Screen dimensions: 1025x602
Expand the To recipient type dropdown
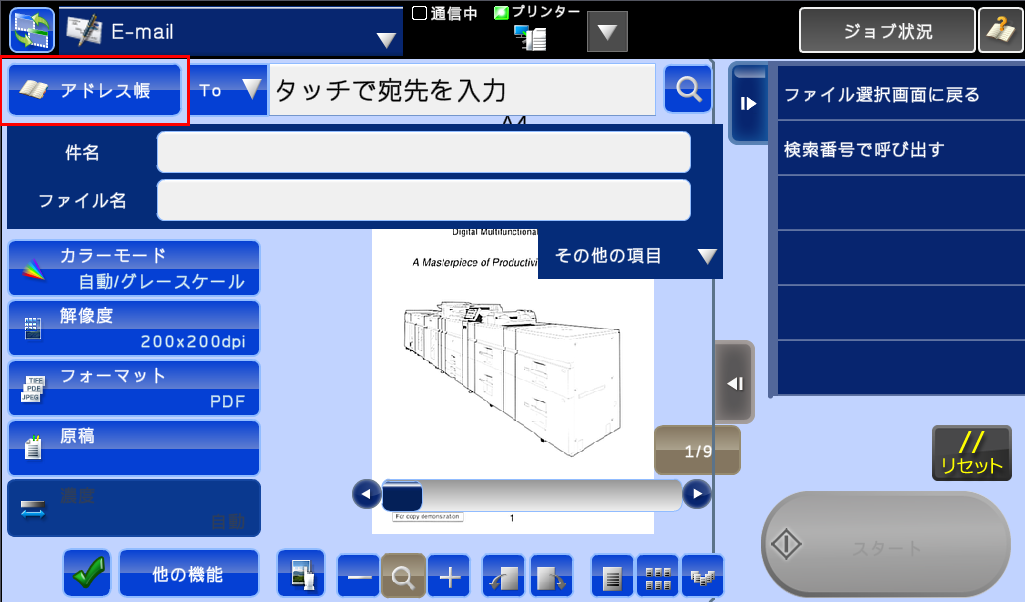(227, 90)
